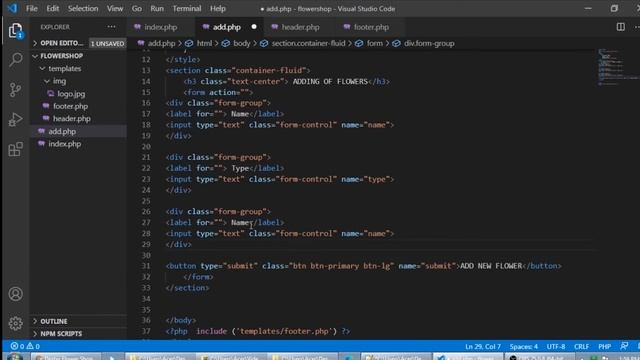Open the Terminal menu
The width and height of the screenshot is (640, 360).
tap(187, 9)
